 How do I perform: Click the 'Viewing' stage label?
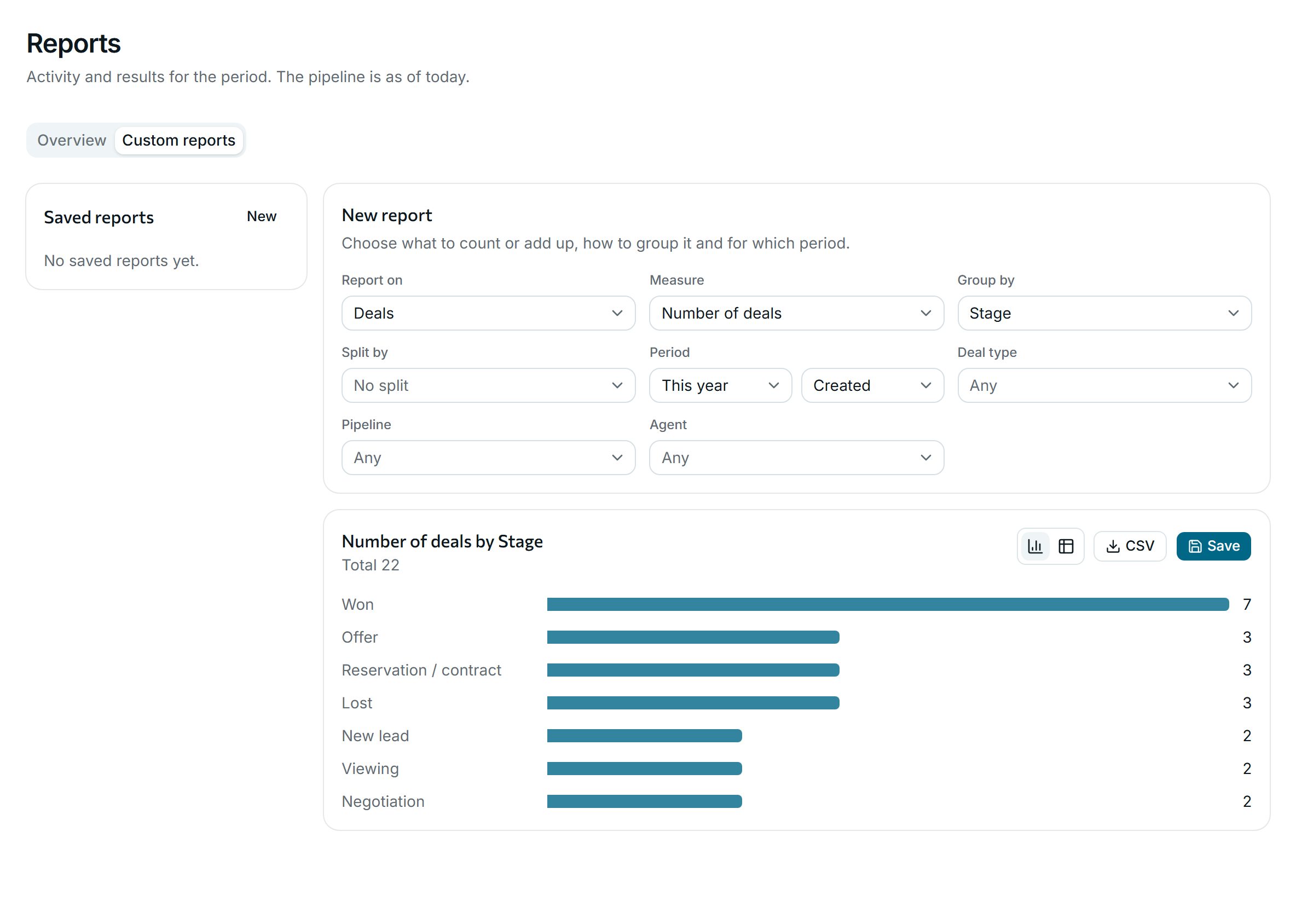[x=371, y=769]
